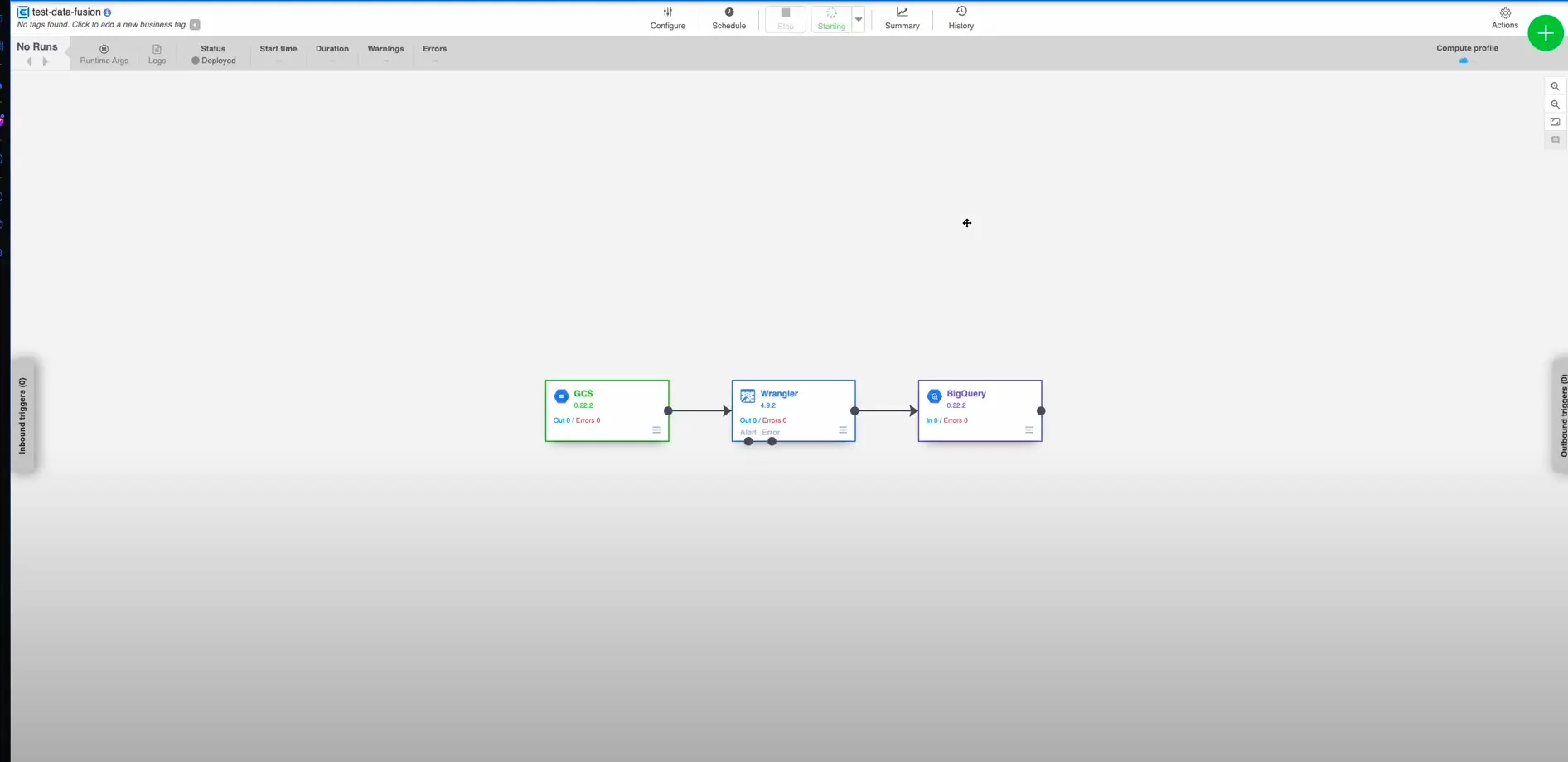Zoom in on the pipeline canvas
Image resolution: width=1568 pixels, height=762 pixels.
(x=1555, y=87)
